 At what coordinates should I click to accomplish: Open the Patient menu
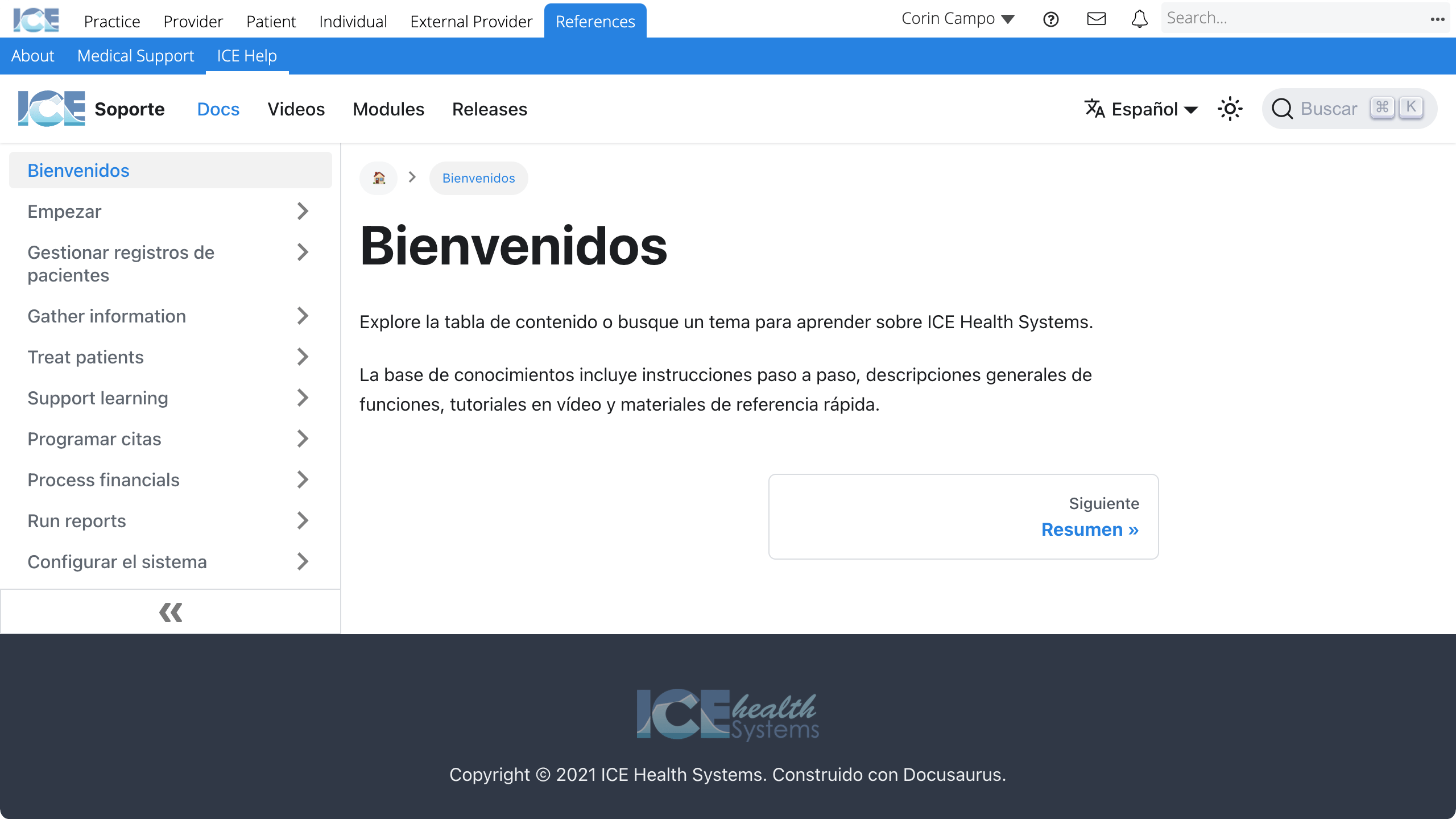(x=271, y=22)
